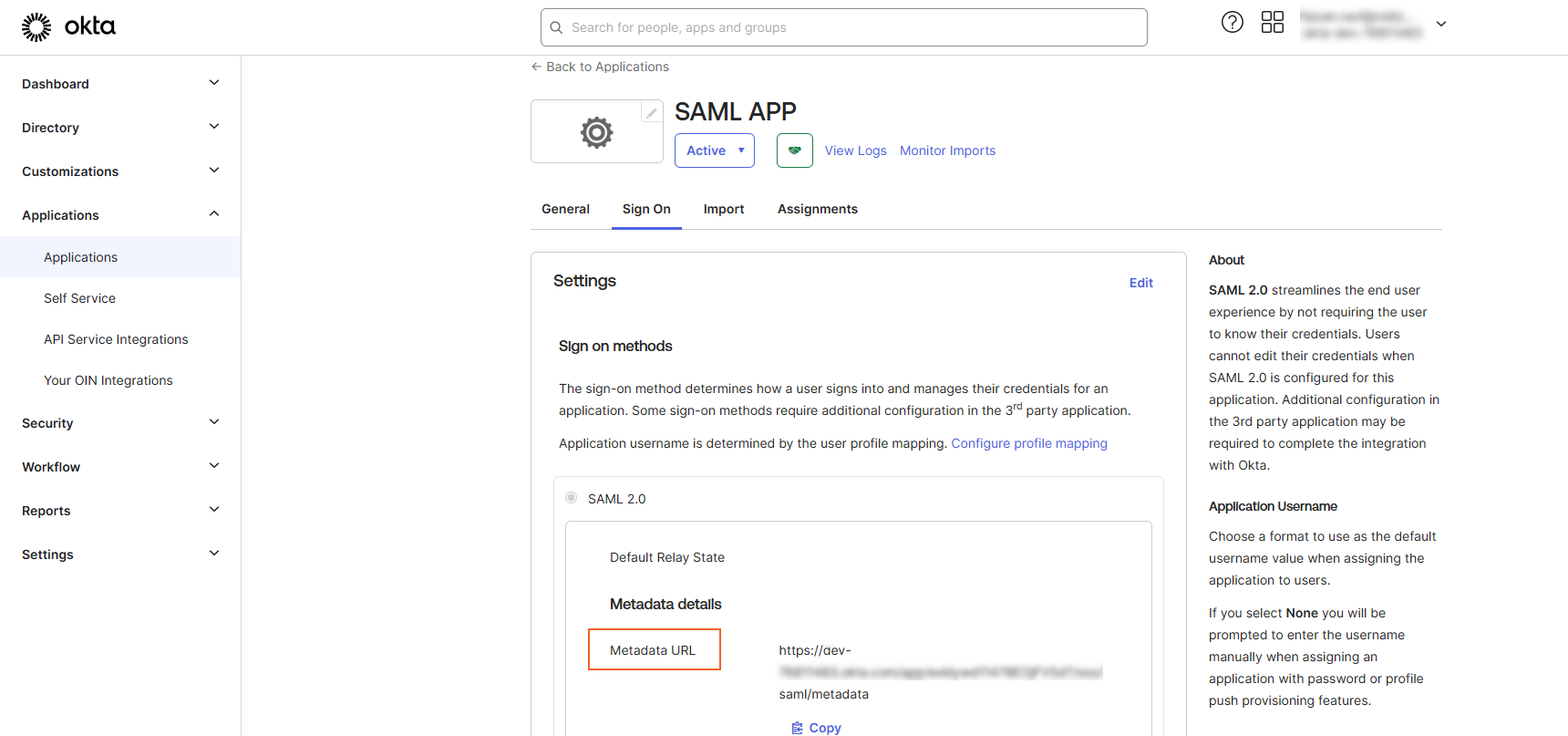Collapse the Applications sidebar section

(214, 214)
